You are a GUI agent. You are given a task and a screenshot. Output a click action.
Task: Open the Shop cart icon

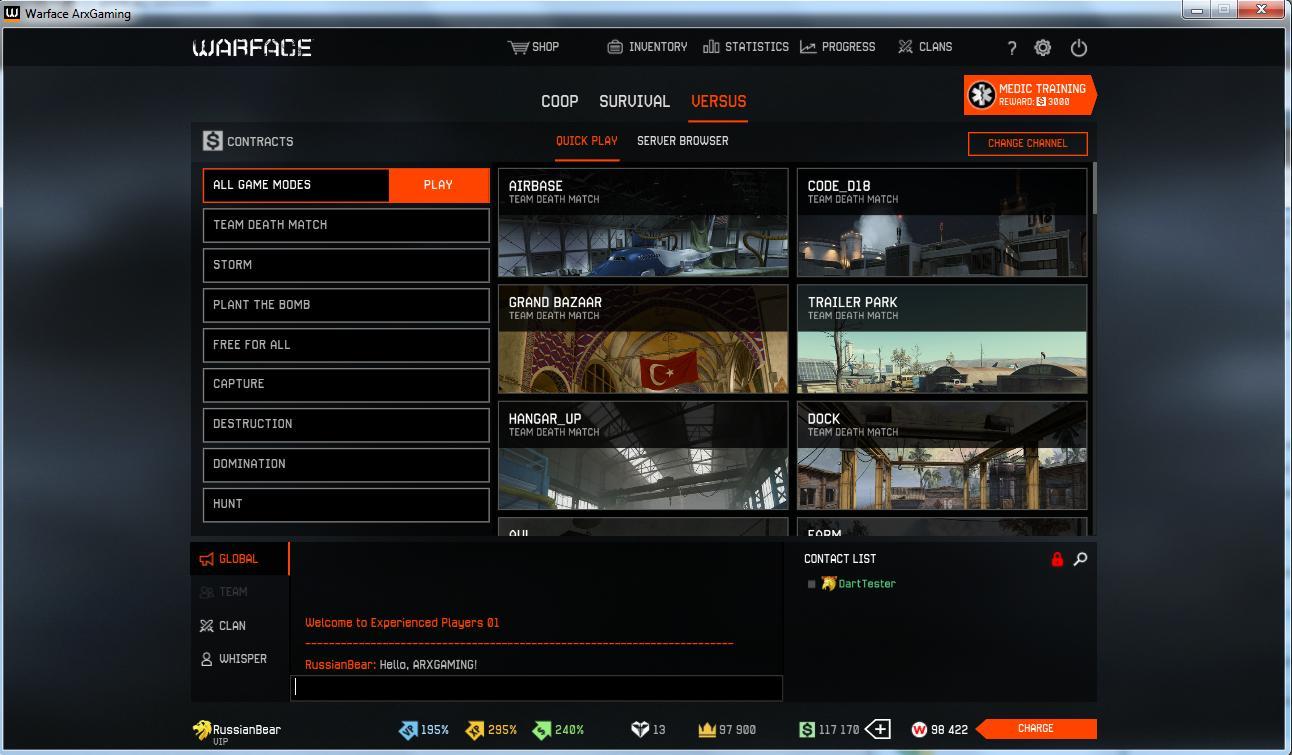pyautogui.click(x=518, y=47)
